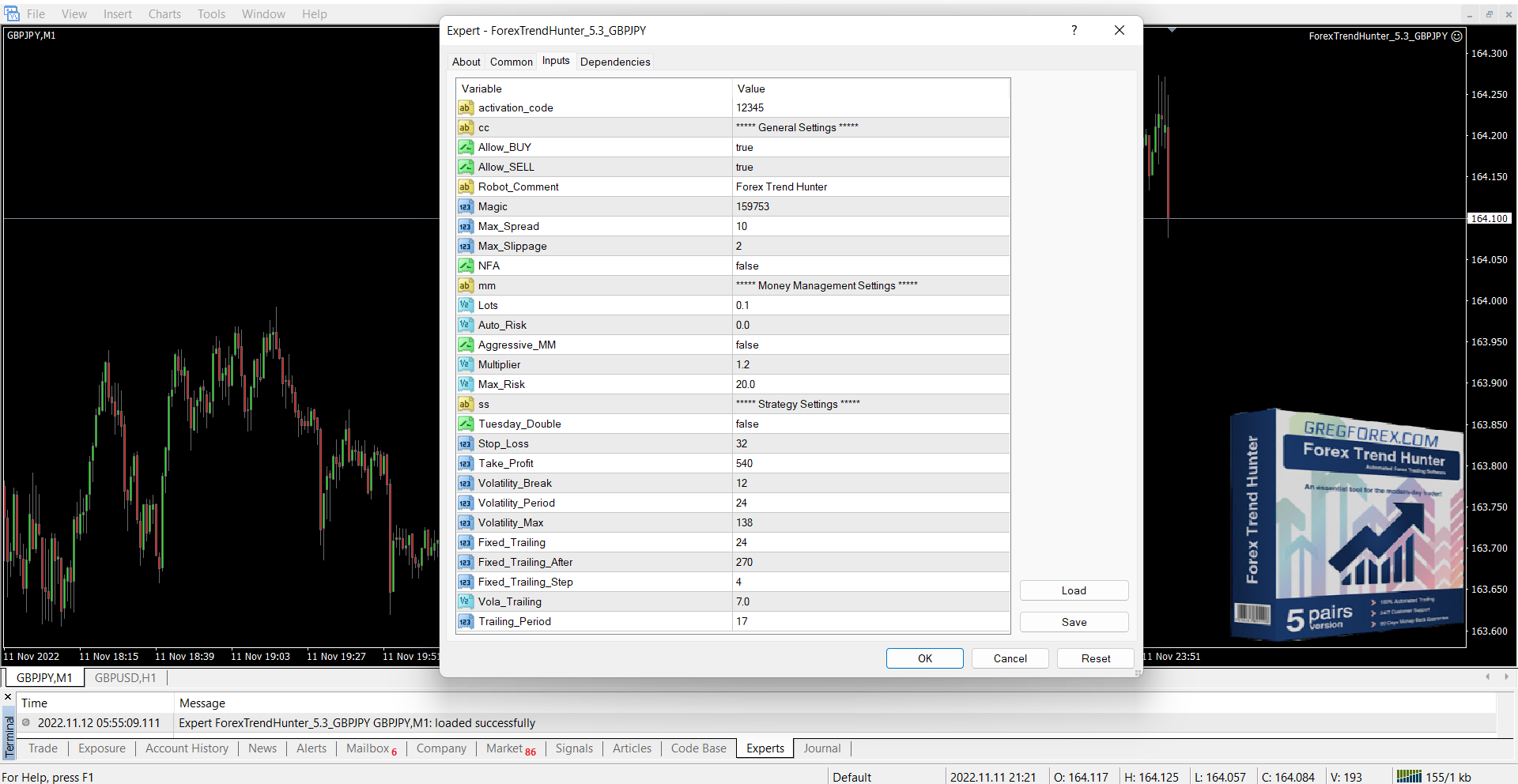Click the question mark help icon in dialog
The image size is (1518, 784).
(x=1074, y=31)
